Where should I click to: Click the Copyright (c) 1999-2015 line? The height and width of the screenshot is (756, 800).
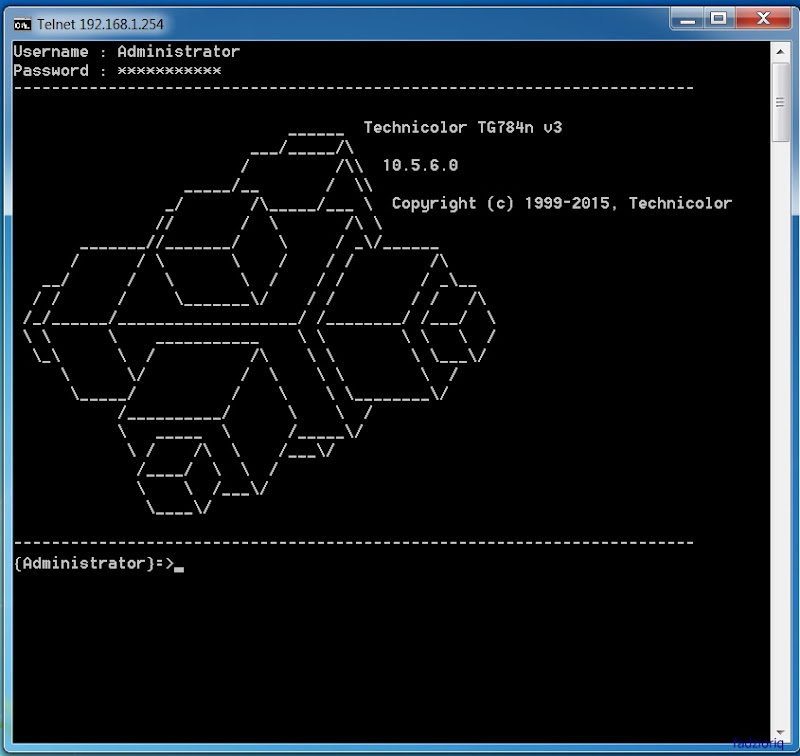tap(562, 203)
